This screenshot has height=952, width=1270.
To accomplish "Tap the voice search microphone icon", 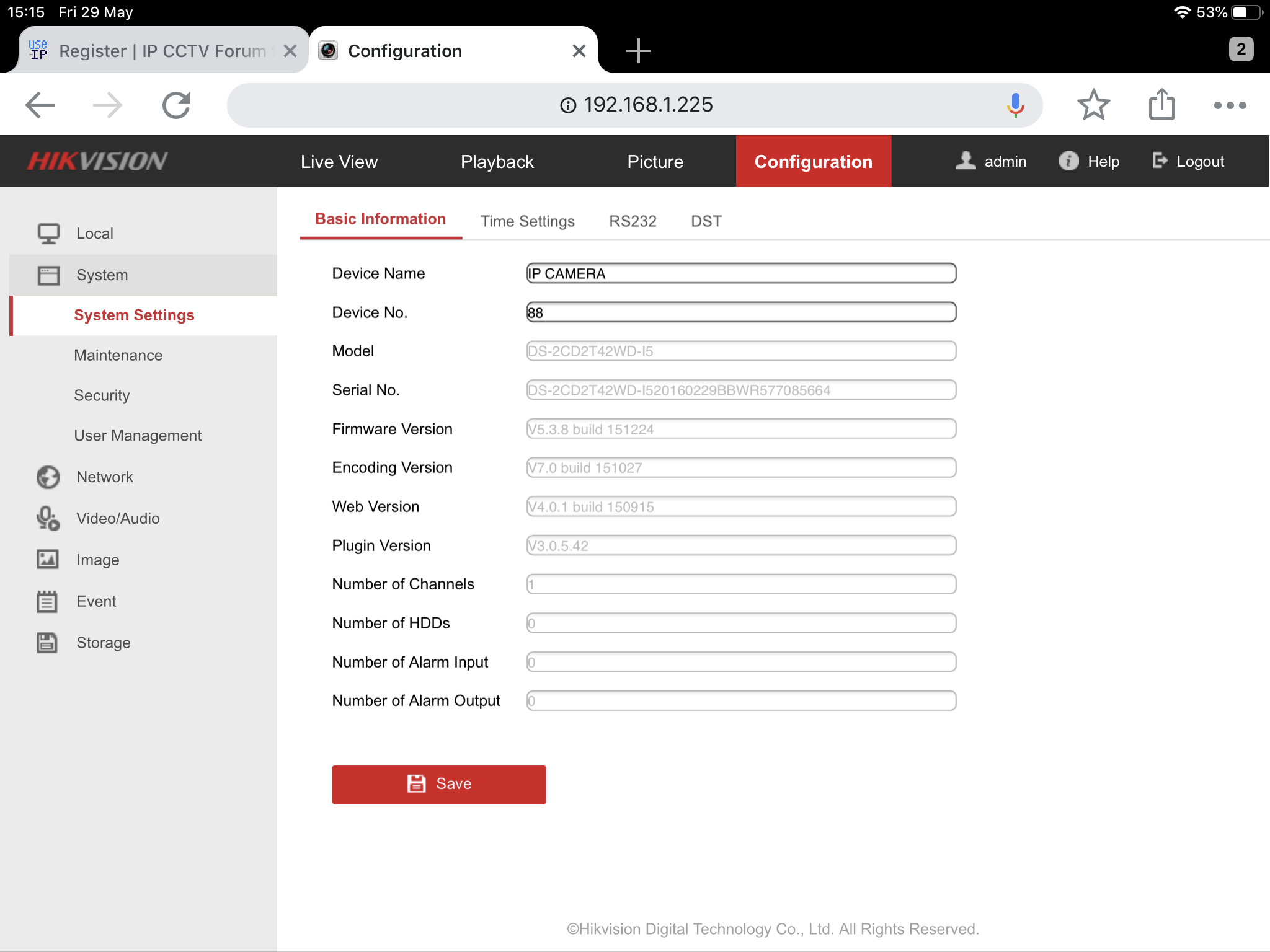I will point(1015,105).
